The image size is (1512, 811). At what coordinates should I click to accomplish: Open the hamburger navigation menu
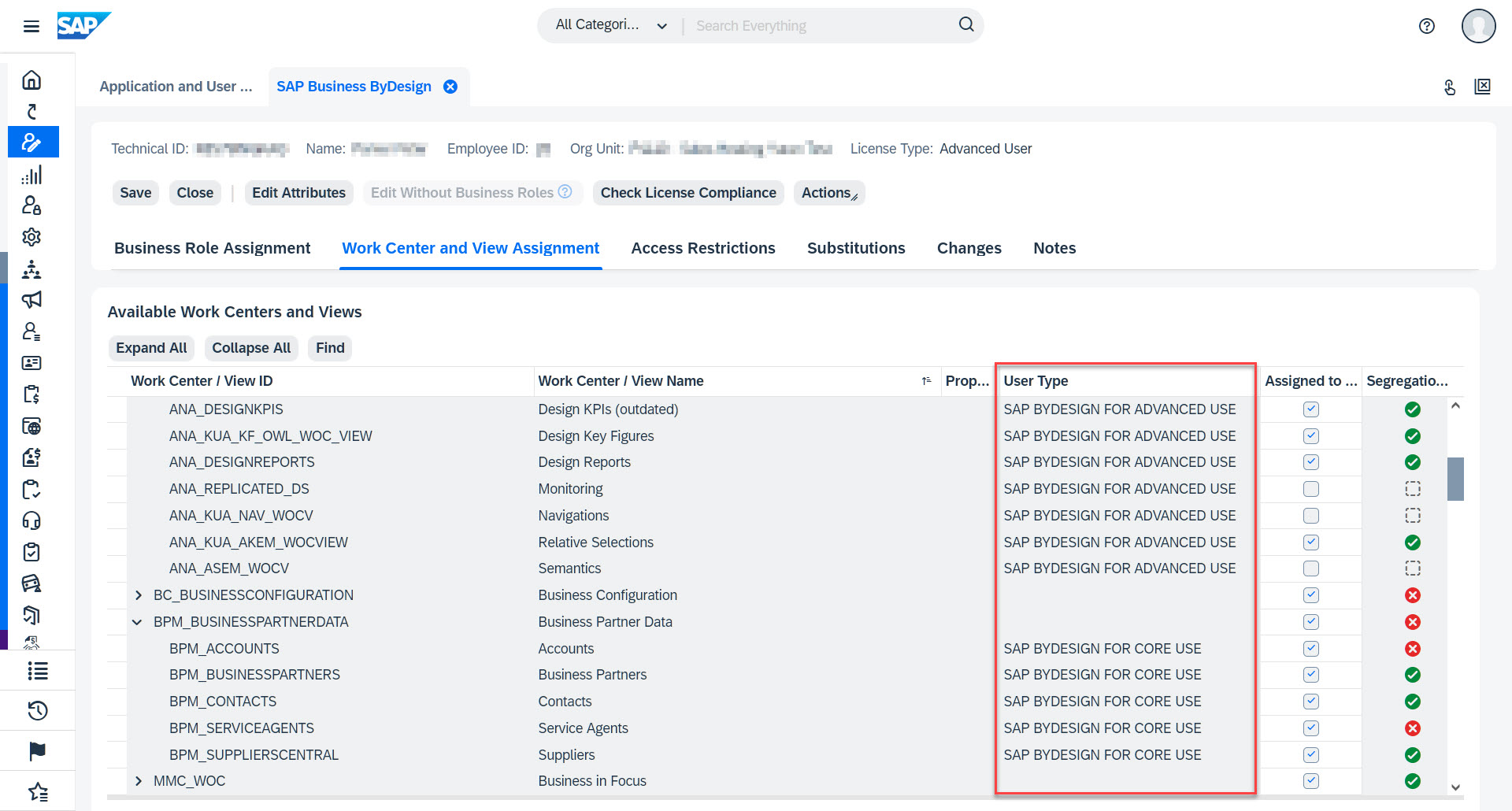click(31, 27)
